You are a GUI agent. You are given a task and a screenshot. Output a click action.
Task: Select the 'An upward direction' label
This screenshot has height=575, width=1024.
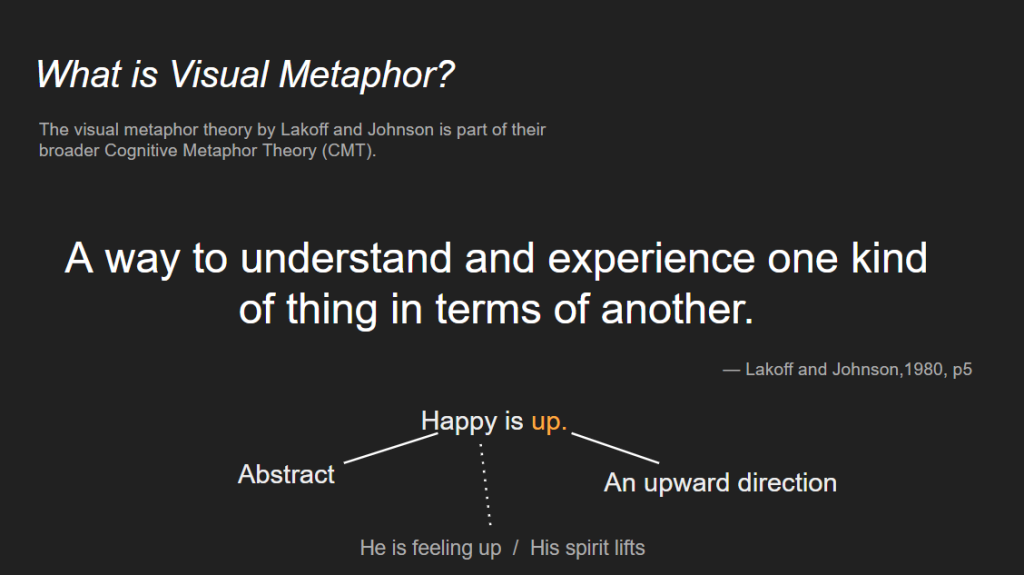coord(720,483)
